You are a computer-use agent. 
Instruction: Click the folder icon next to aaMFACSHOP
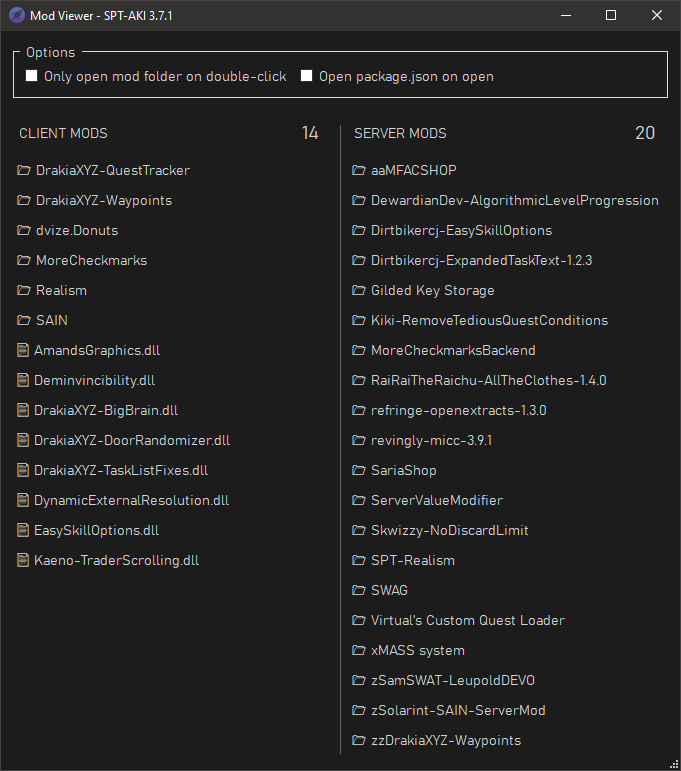click(359, 170)
